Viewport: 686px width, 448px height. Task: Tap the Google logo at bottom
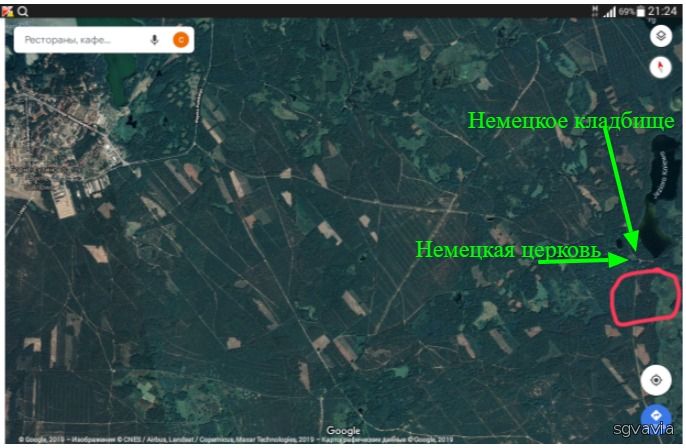342,431
